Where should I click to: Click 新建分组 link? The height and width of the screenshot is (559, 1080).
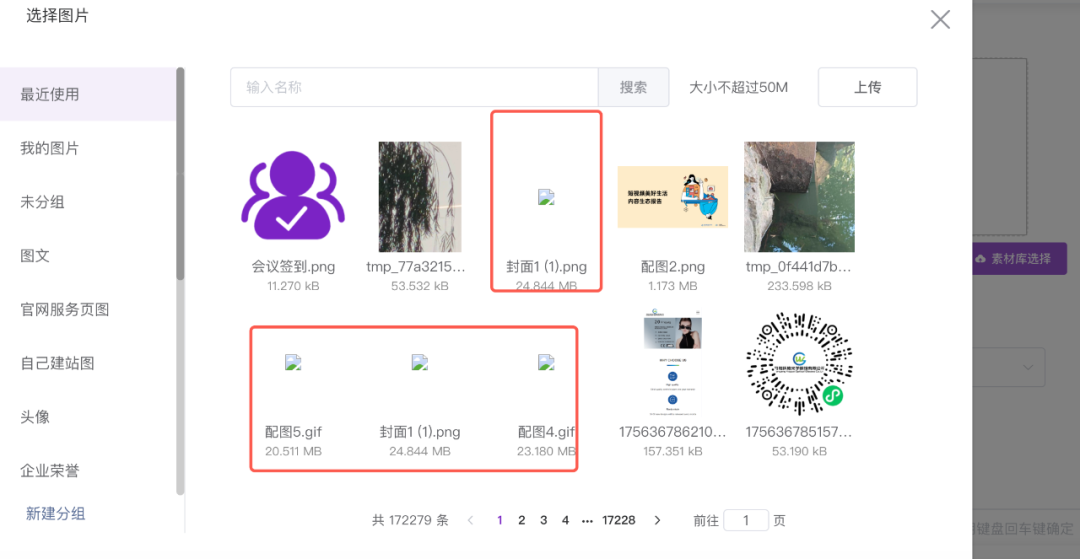[56, 514]
